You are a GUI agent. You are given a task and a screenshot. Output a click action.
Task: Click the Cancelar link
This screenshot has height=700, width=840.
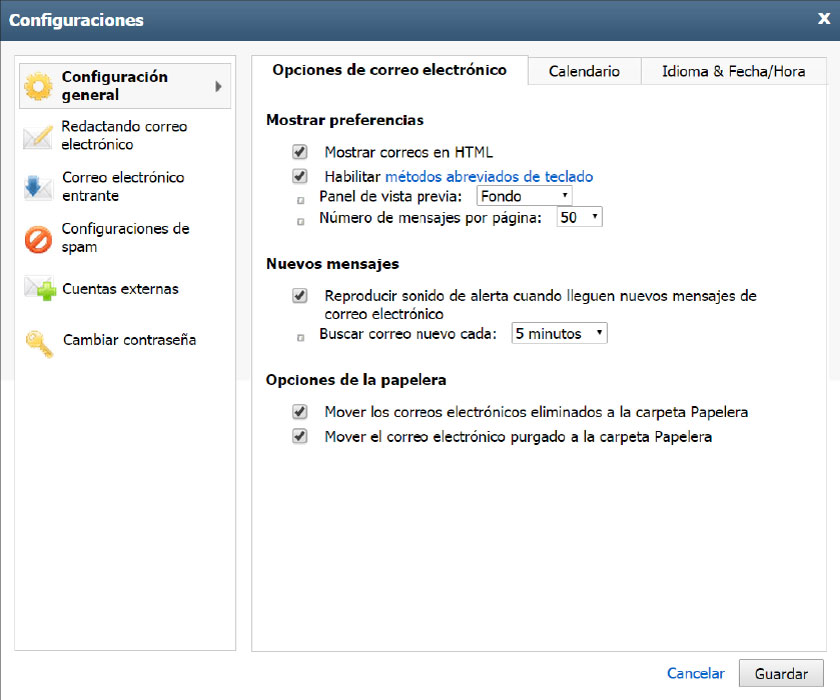pos(695,673)
